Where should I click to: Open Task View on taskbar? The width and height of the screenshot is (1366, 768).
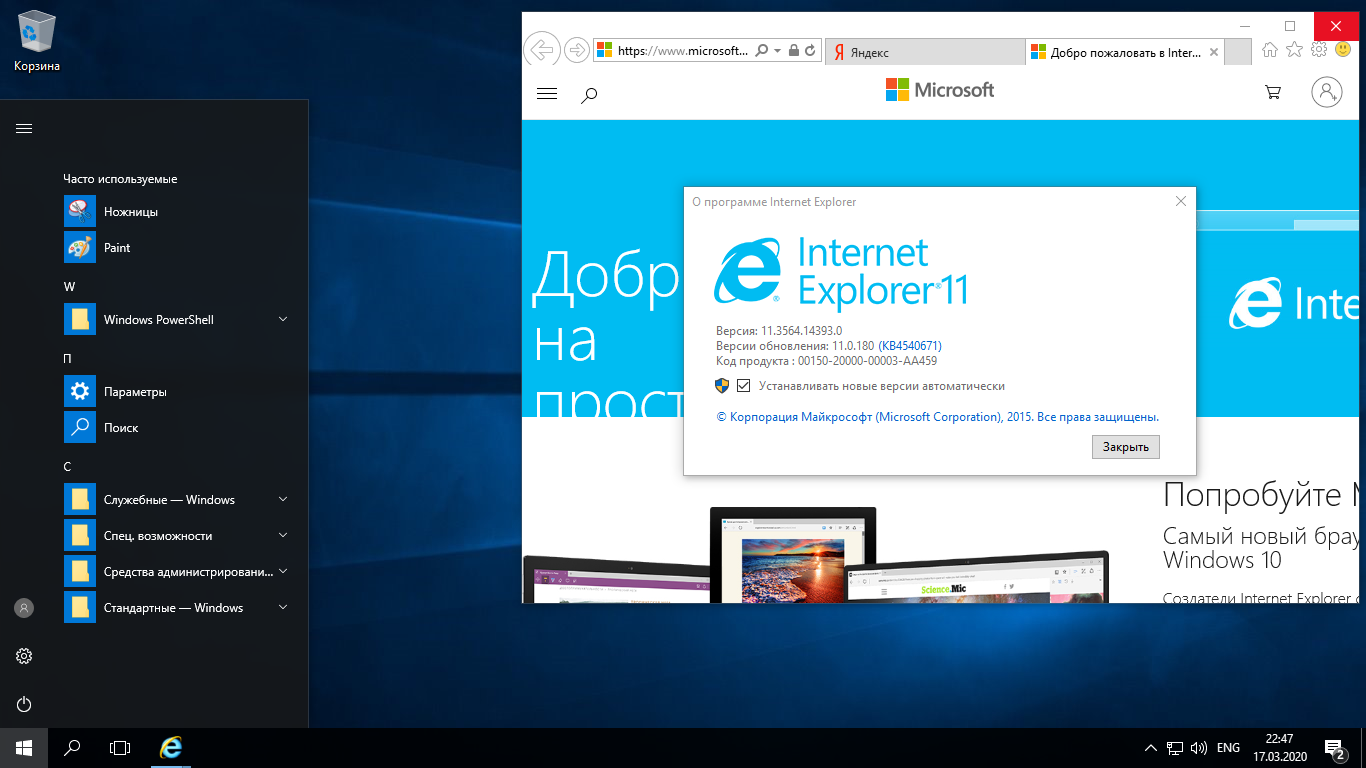[x=120, y=747]
